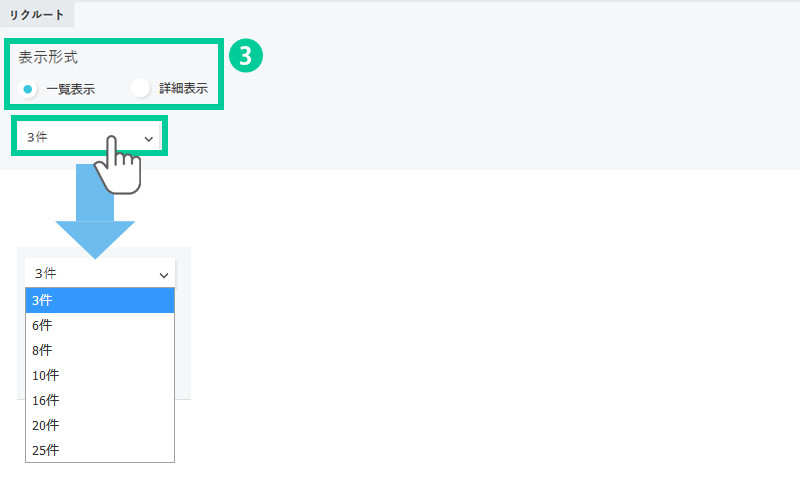Viewport: 800px width, 495px height.
Task: Click the green number 3 step badge
Action: tap(246, 56)
